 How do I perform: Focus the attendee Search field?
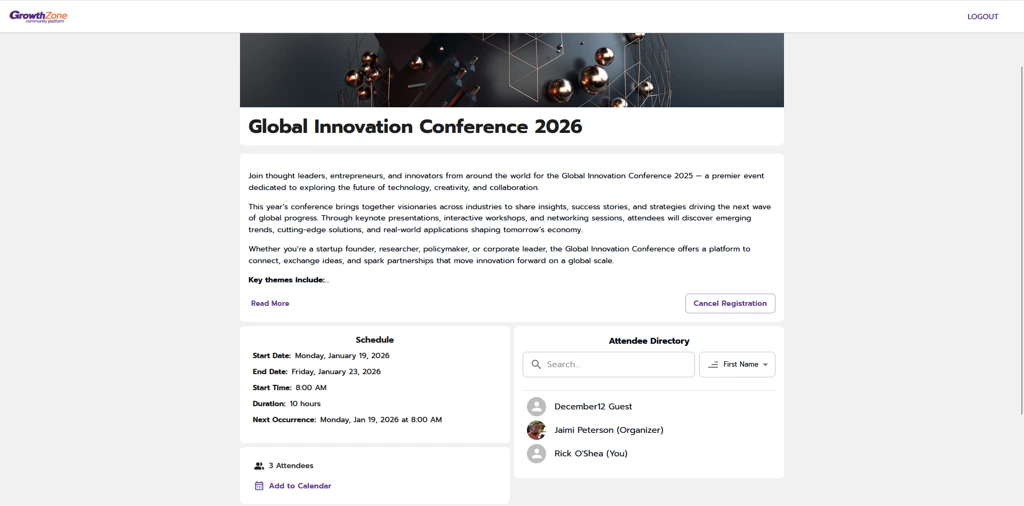coord(617,365)
